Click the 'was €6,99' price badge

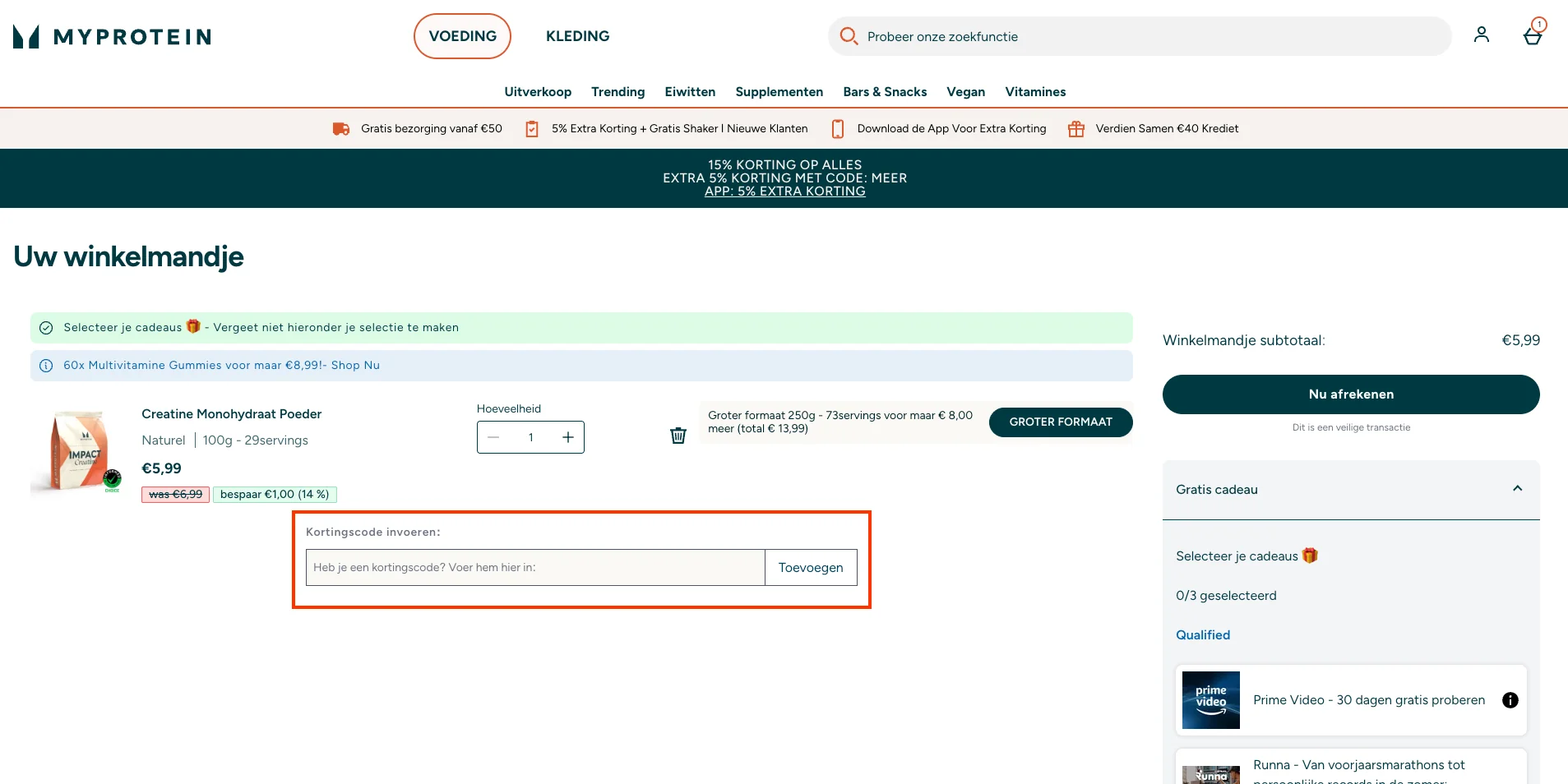[175, 495]
